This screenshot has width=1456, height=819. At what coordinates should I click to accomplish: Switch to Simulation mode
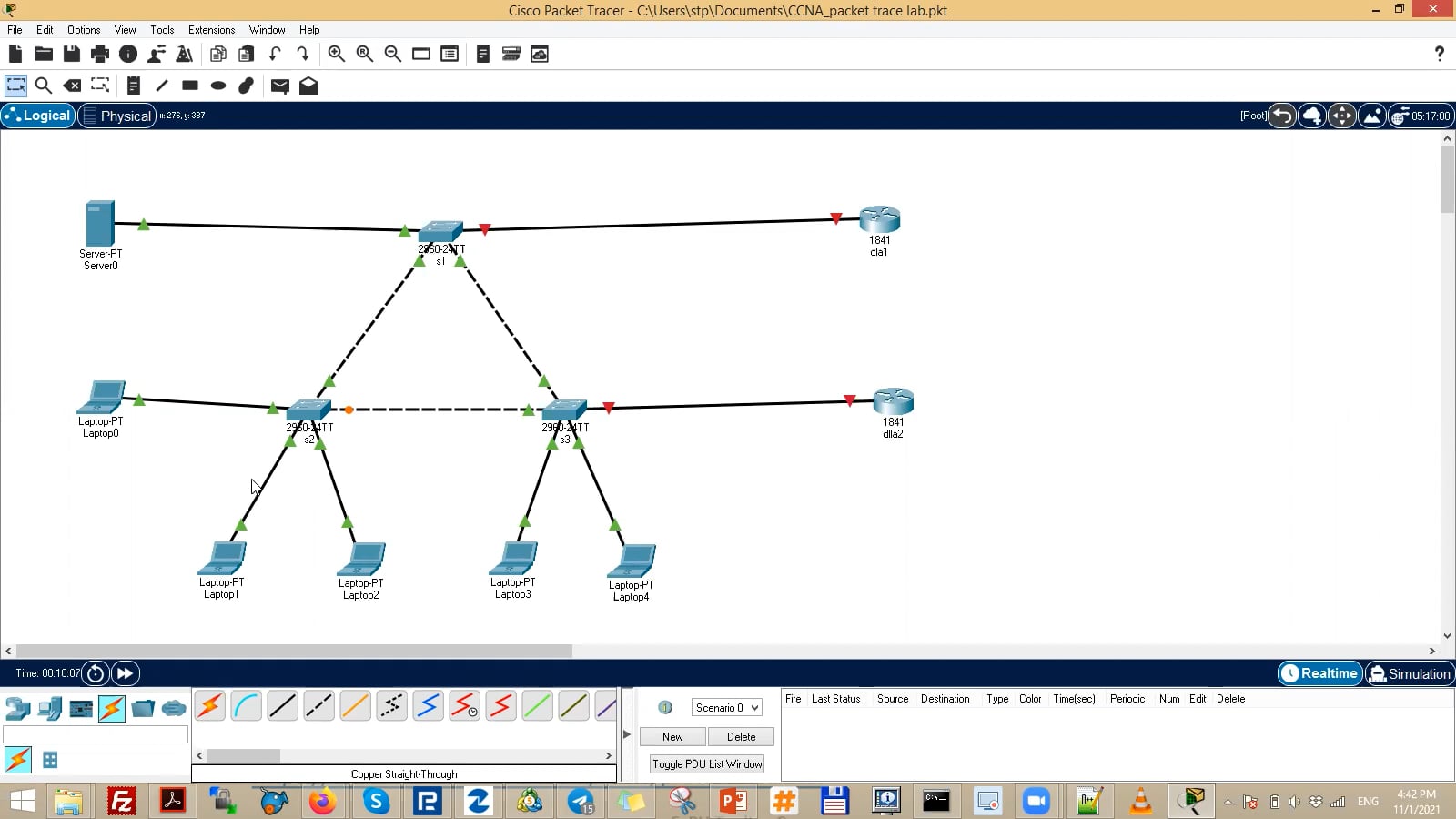pos(1410,673)
